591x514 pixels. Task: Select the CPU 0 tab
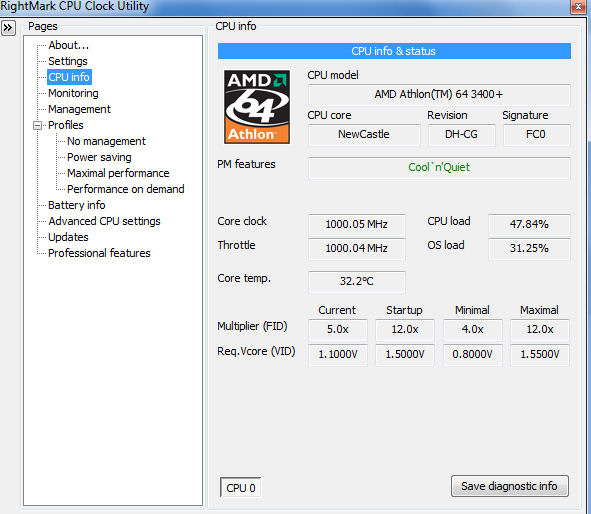[x=240, y=488]
